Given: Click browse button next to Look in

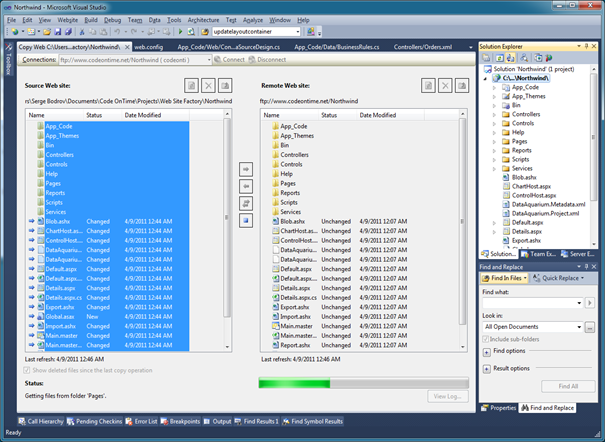Looking at the screenshot, I should pos(592,327).
